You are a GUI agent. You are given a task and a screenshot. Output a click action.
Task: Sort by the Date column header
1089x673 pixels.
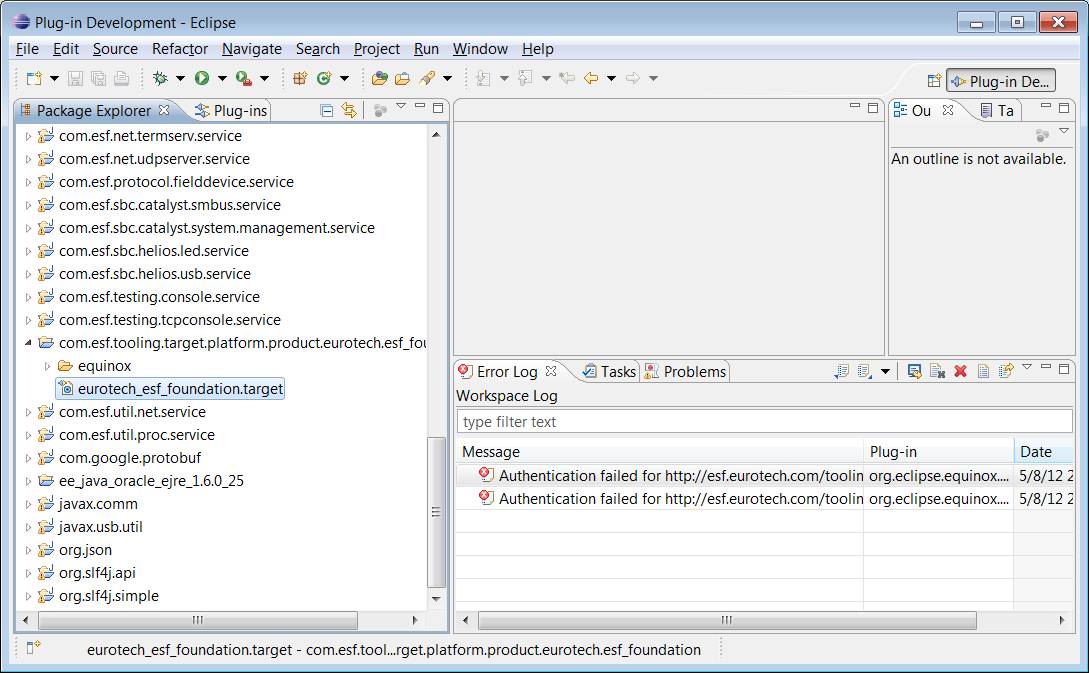pyautogui.click(x=1043, y=451)
